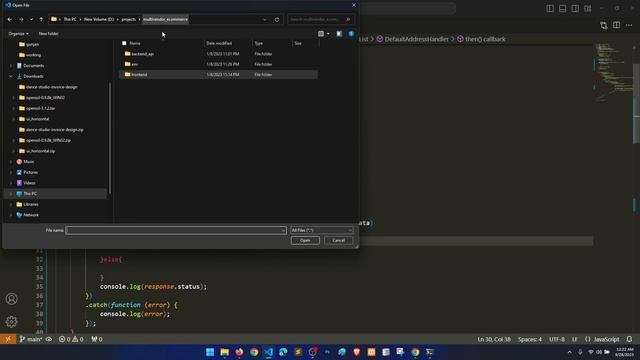This screenshot has width=640, height=360.
Task: Sort files by Size column
Action: tap(298, 43)
